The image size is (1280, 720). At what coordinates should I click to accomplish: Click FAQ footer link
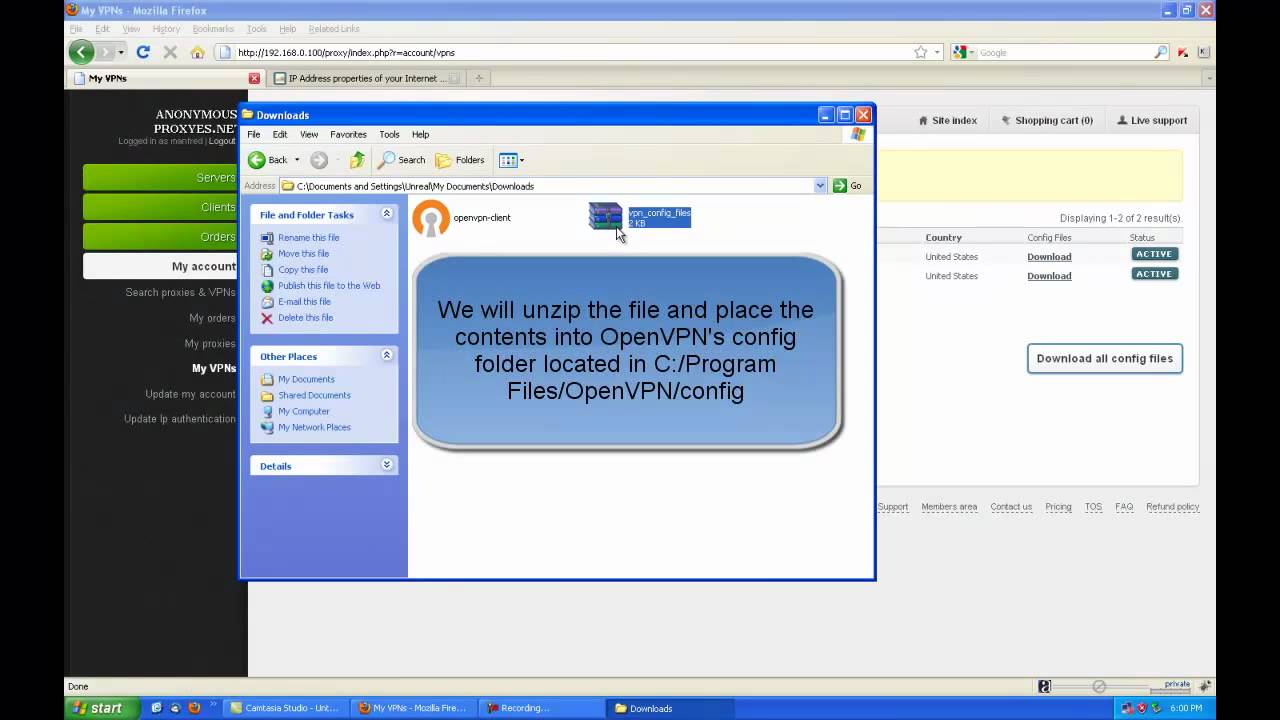pos(1124,507)
